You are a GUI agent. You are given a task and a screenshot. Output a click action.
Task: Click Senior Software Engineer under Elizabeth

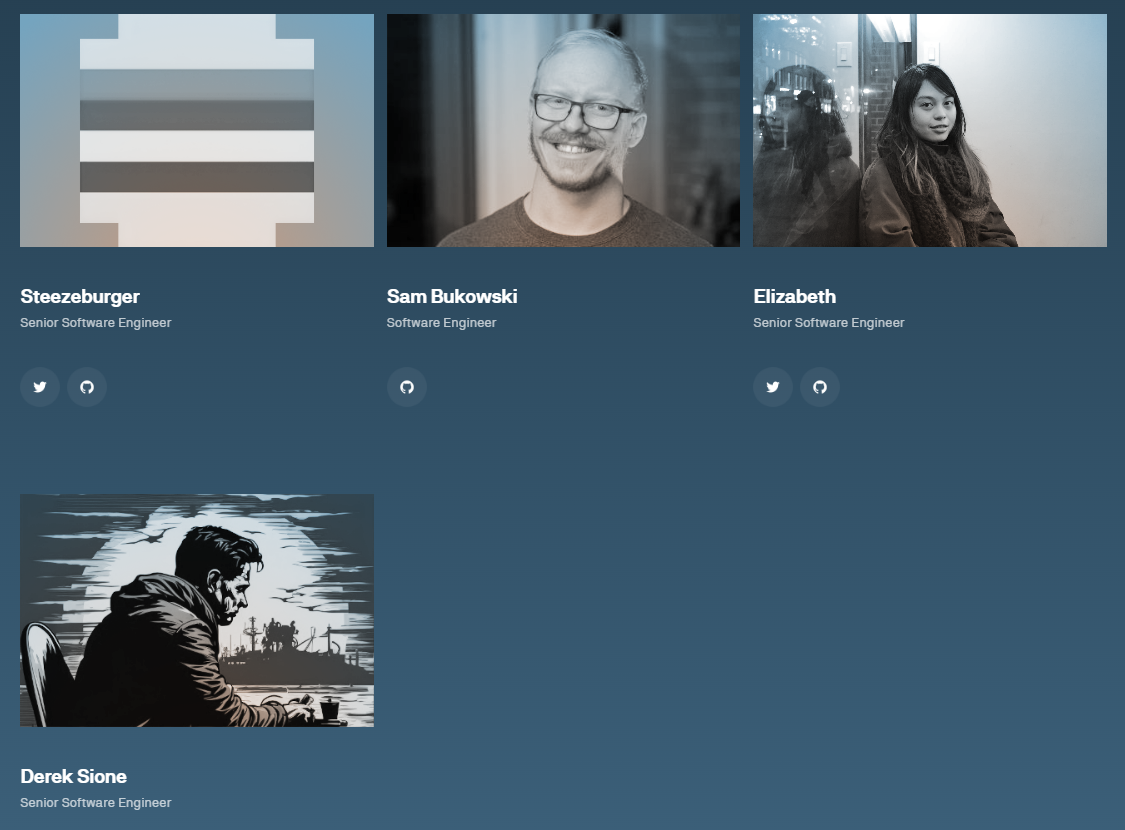[829, 323]
